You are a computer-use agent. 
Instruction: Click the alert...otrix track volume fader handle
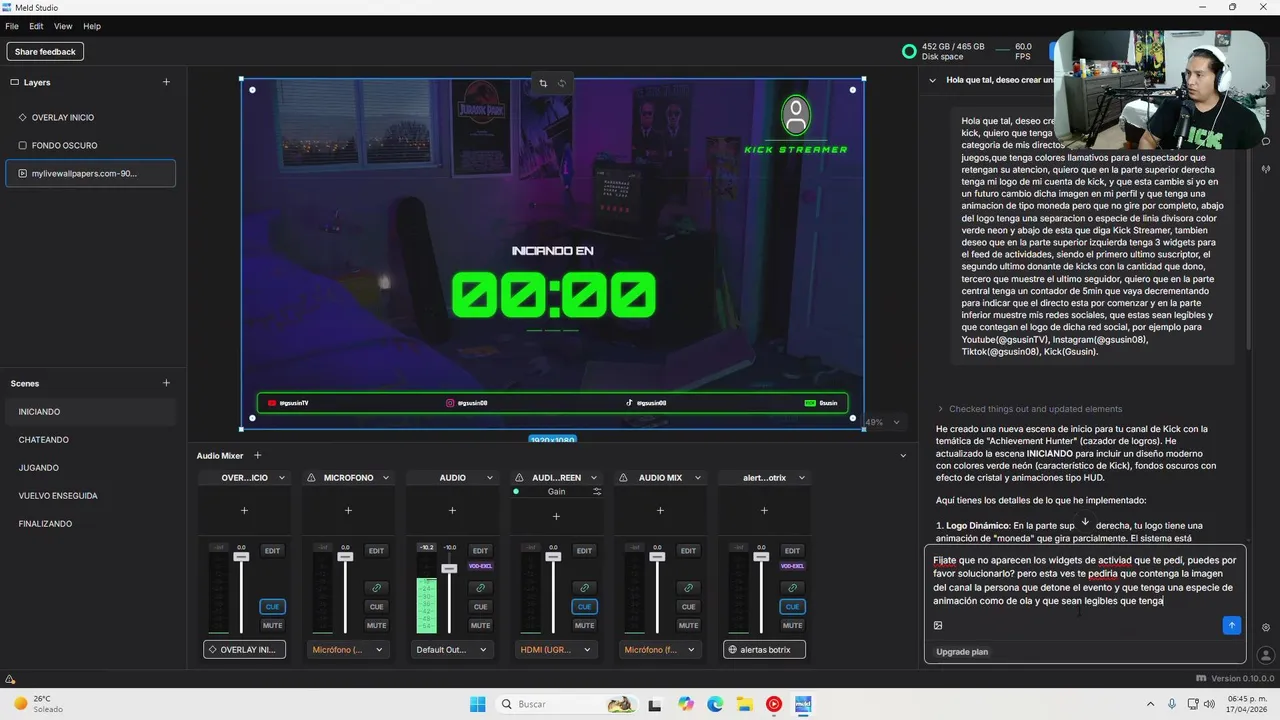pos(761,557)
